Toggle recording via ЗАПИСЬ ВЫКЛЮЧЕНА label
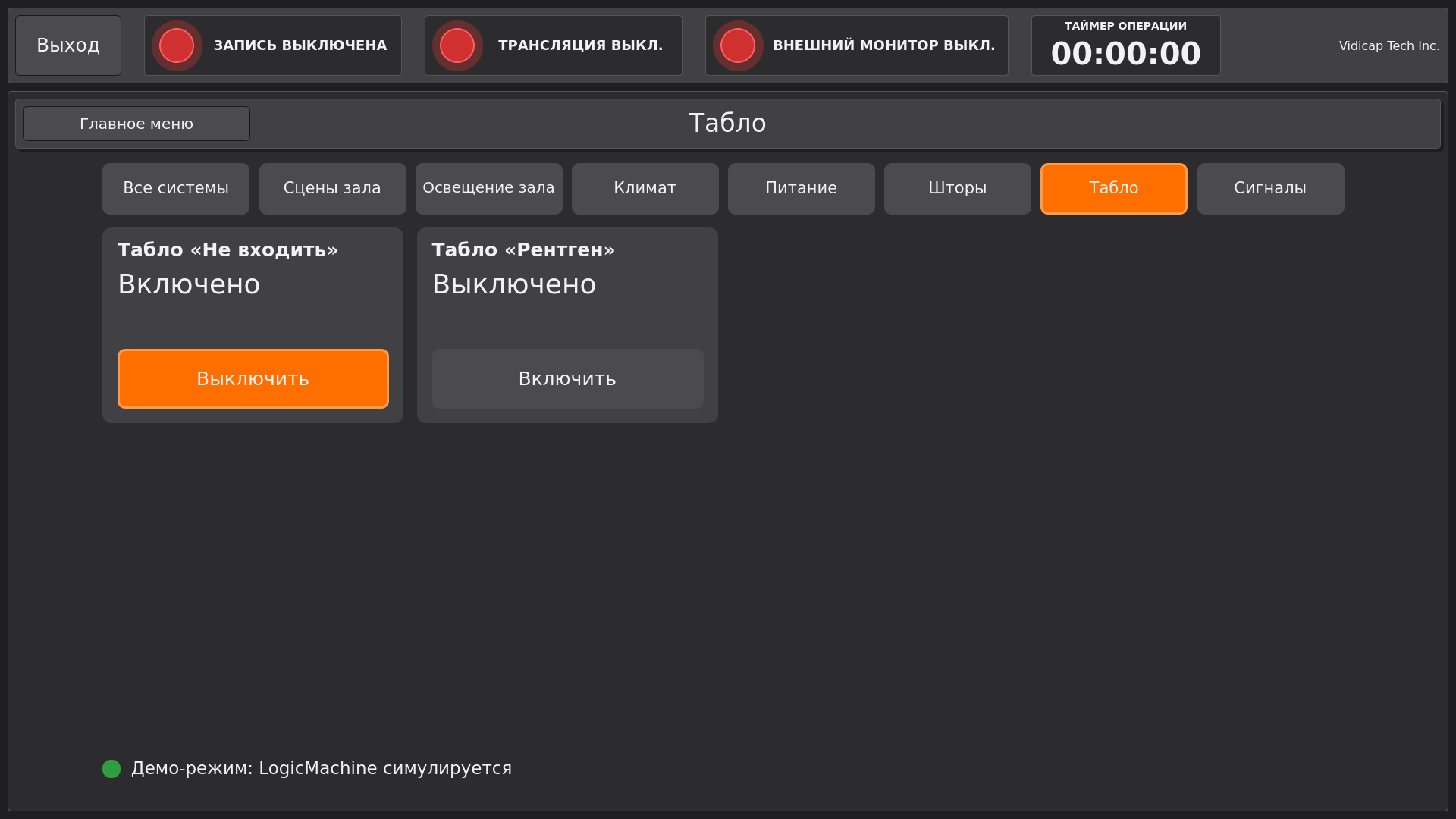This screenshot has height=819, width=1456. click(300, 45)
